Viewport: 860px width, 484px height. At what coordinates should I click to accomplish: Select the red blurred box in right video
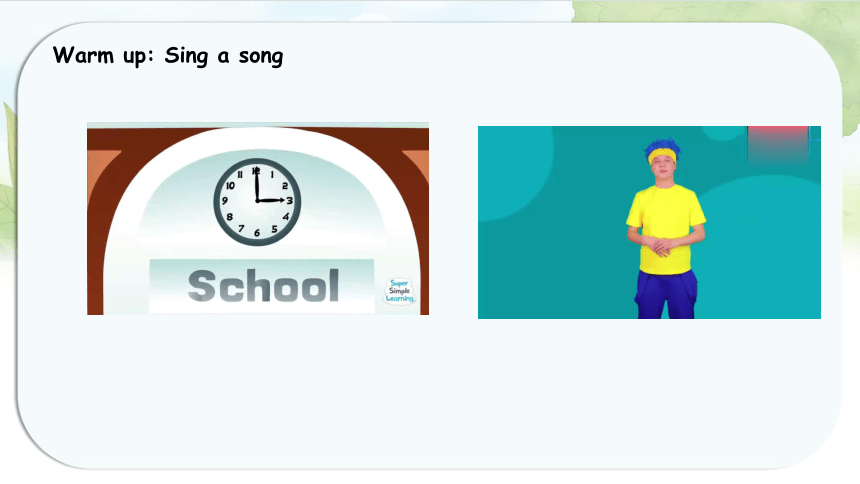778,144
